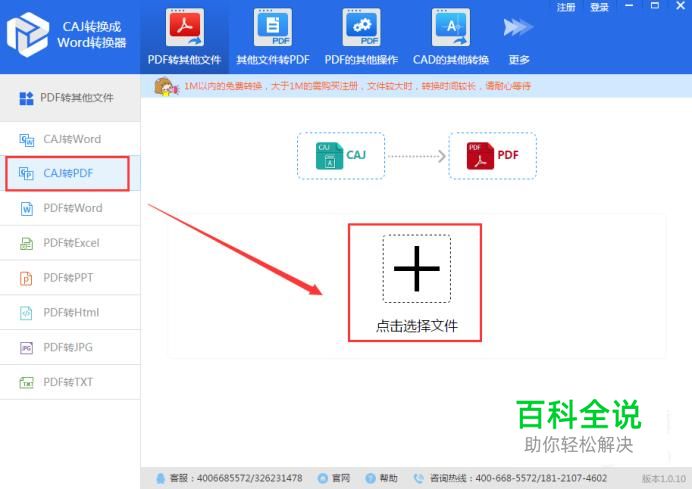Choose PDF转Excel in sidebar list

[70, 243]
